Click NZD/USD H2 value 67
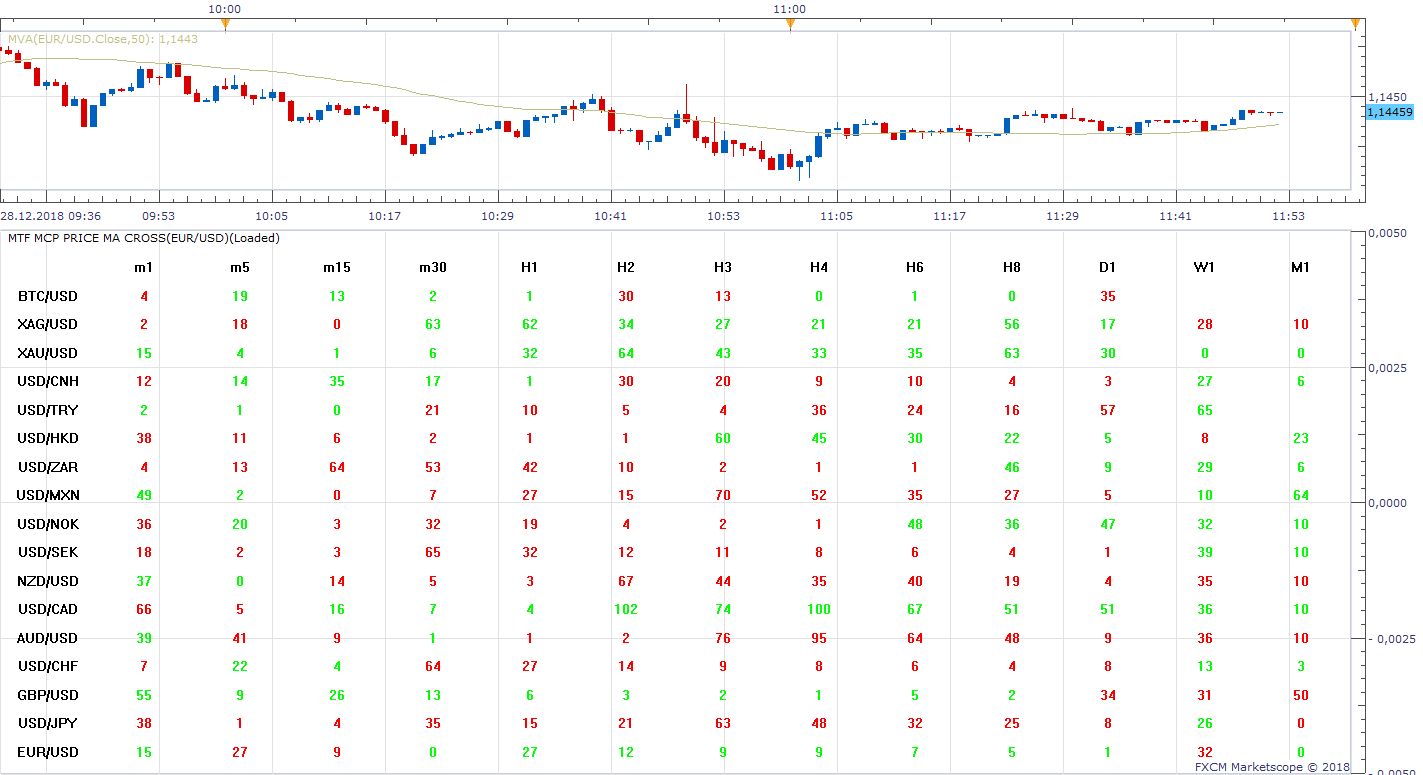Viewport: 1423px width, 775px height. click(626, 581)
